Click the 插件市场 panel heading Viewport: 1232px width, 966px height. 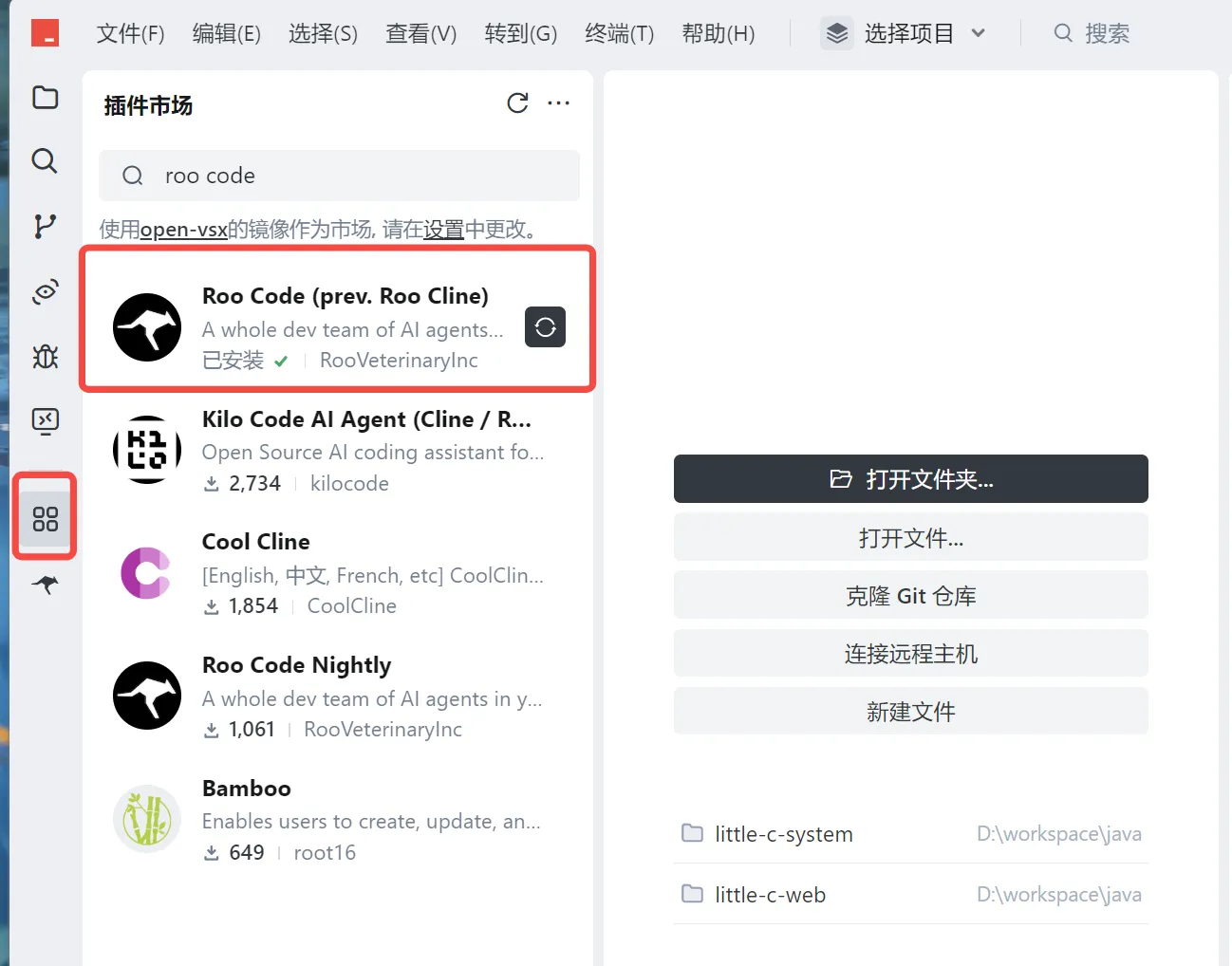148,105
